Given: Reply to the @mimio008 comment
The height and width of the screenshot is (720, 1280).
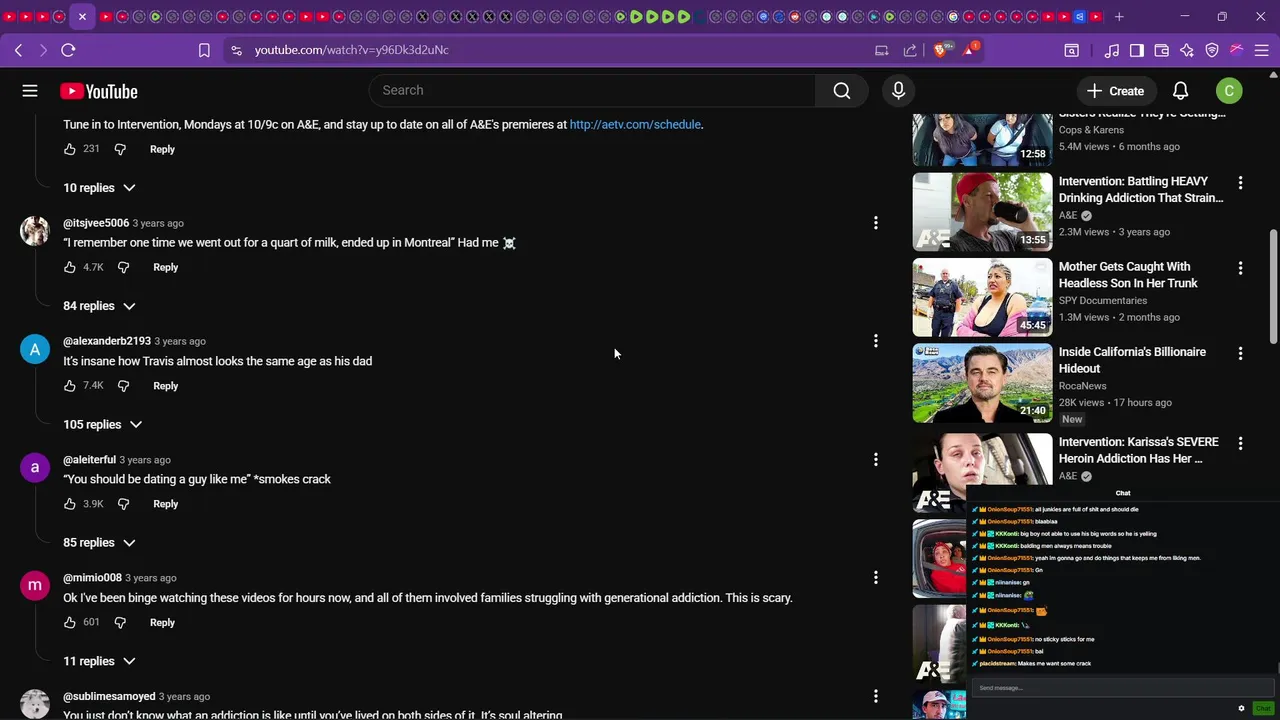Looking at the screenshot, I should [162, 622].
